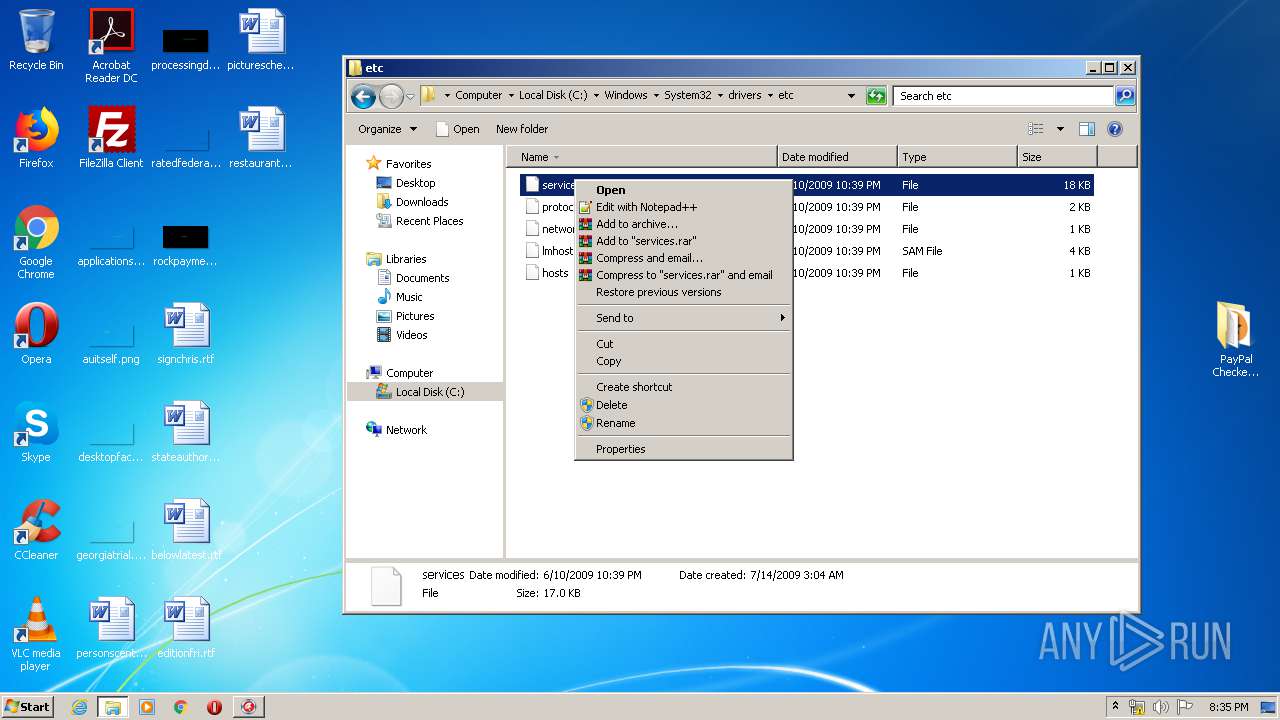Open recent pages dropdown beside Forward
The height and width of the screenshot is (720, 1280).
410,97
